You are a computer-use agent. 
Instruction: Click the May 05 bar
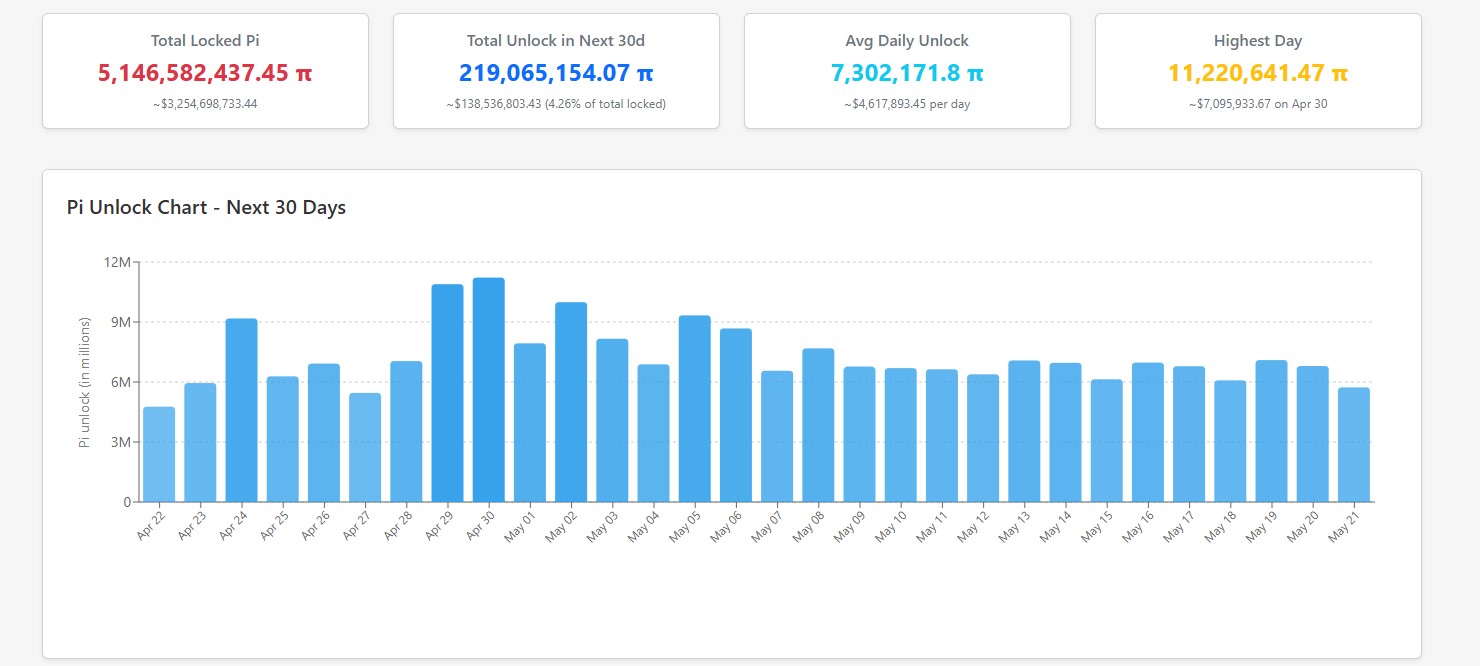694,408
